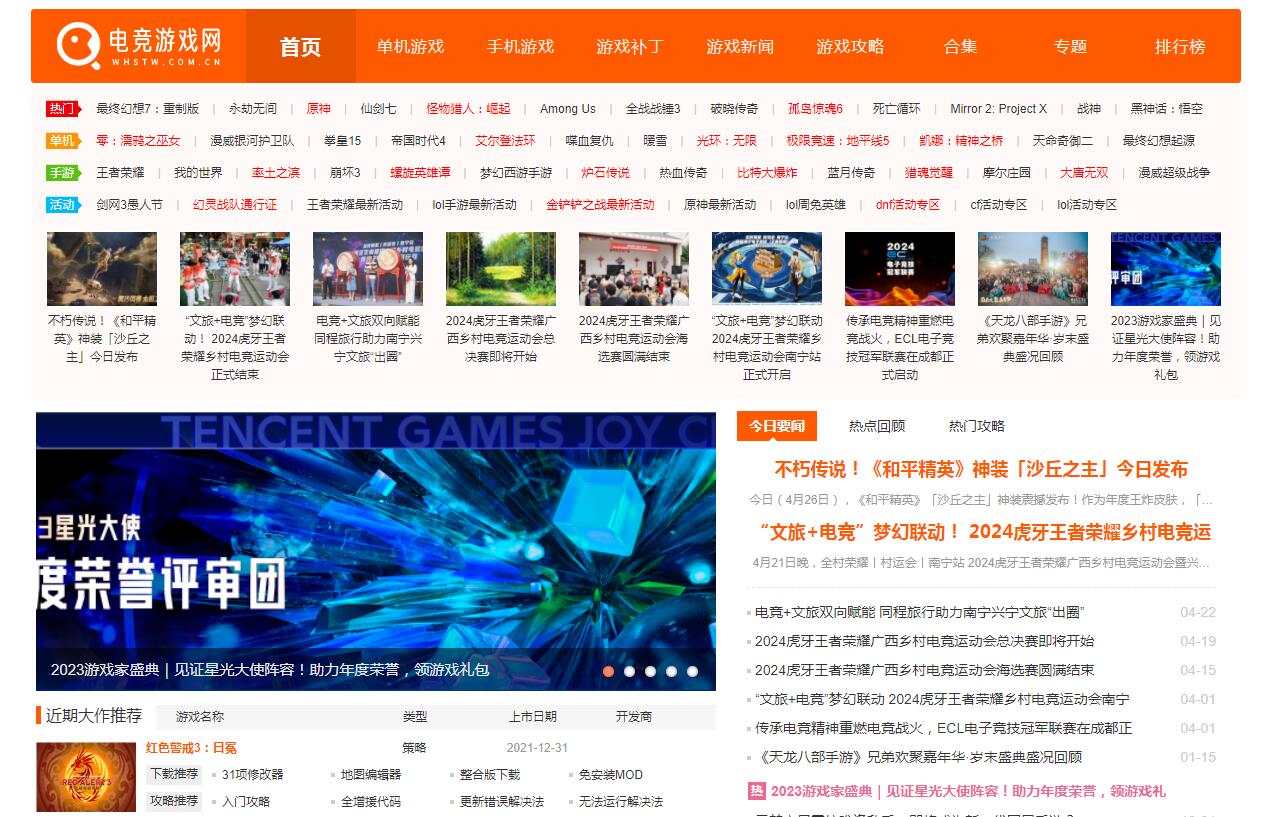Screen dimensions: 1264x817
Task: Open the 单机游戏 navigation item
Action: point(410,46)
